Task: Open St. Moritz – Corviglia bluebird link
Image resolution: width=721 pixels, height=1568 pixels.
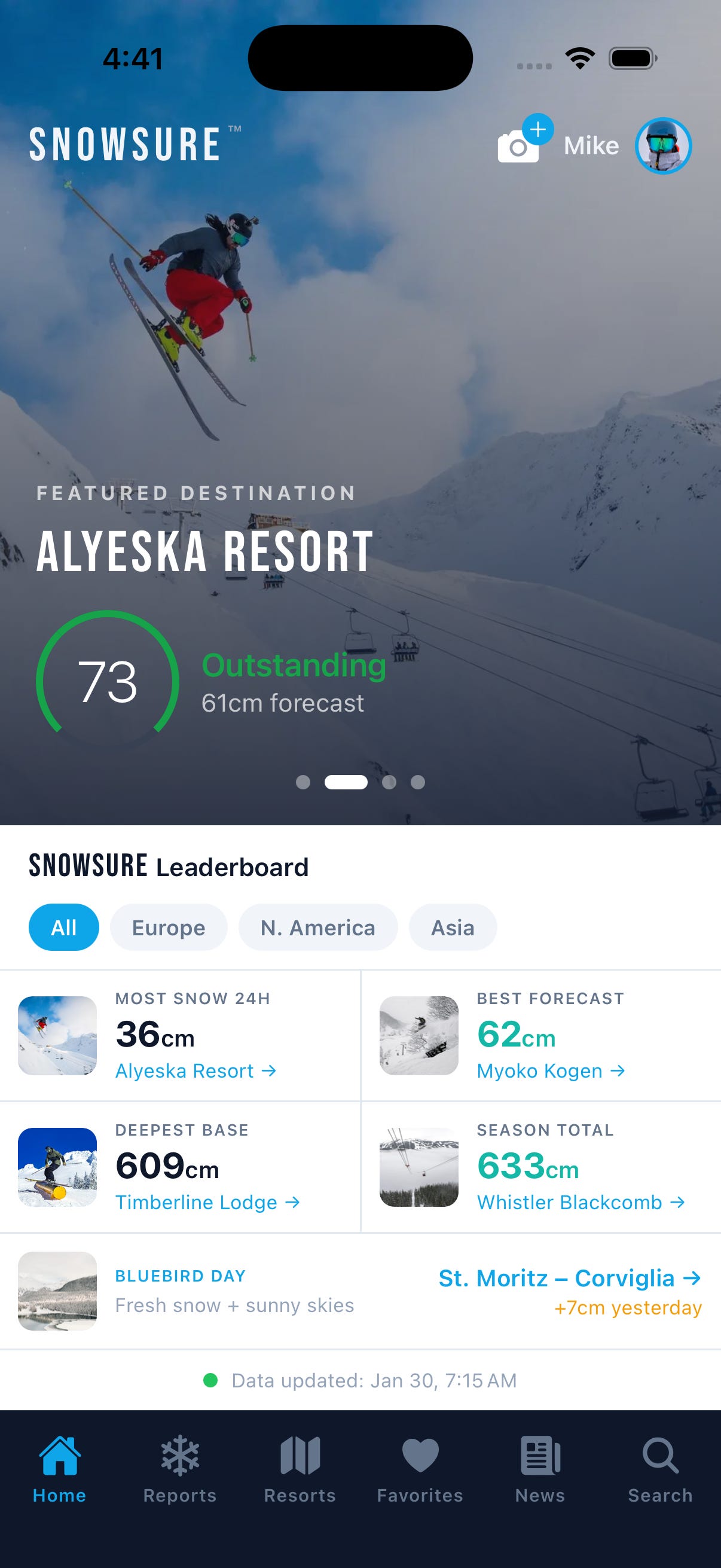Action: click(570, 1279)
